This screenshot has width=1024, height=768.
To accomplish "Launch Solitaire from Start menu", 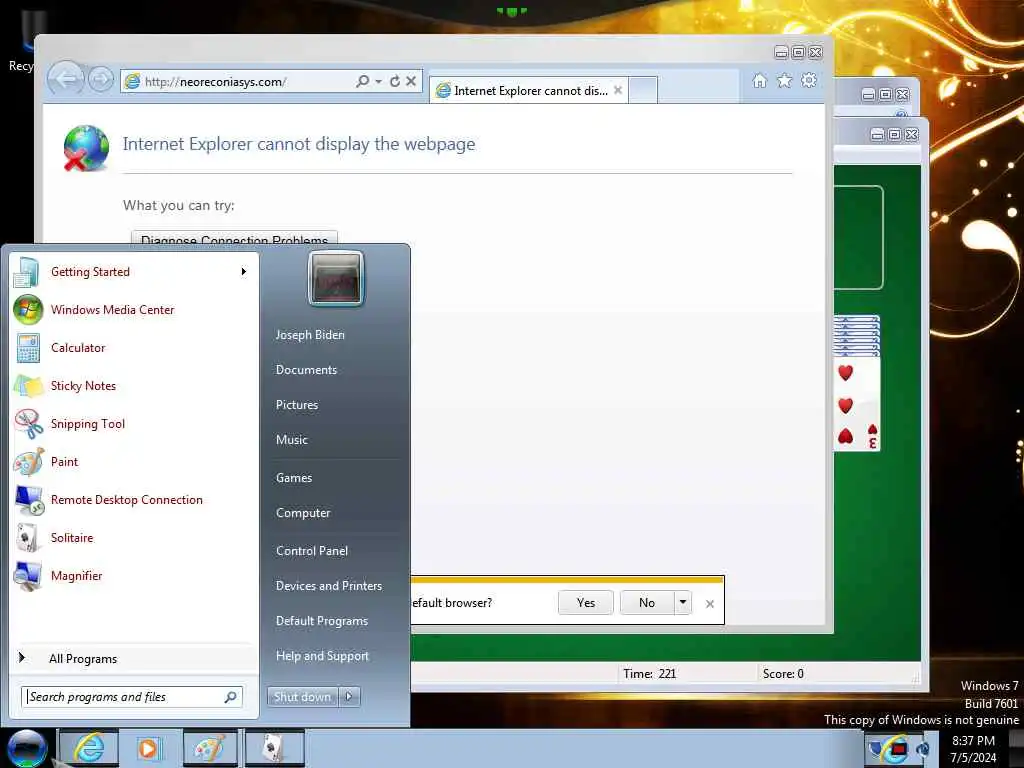I will pos(131,537).
